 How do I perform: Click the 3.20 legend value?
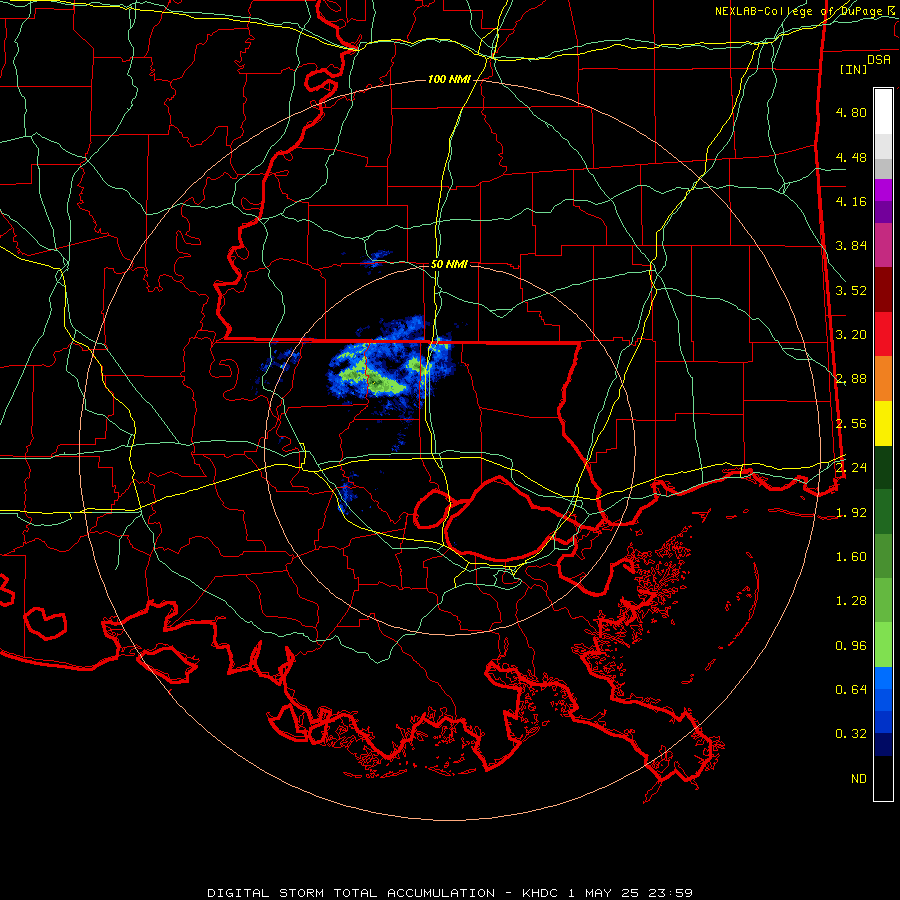pos(851,335)
